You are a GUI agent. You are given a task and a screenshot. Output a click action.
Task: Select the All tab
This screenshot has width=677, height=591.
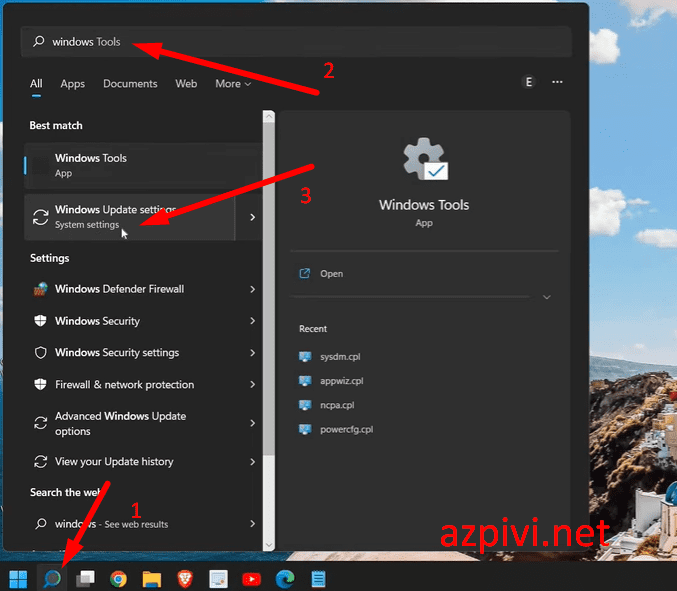pyautogui.click(x=36, y=84)
